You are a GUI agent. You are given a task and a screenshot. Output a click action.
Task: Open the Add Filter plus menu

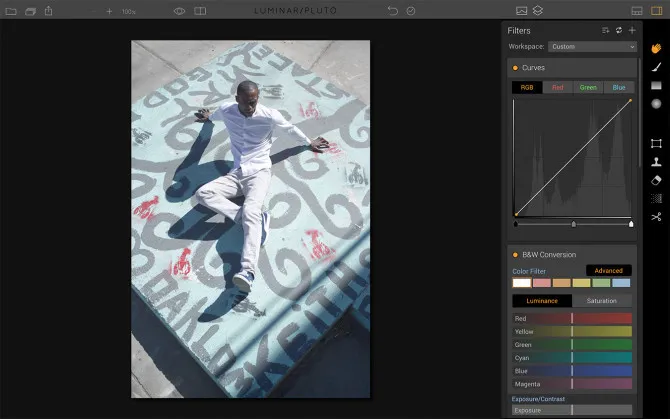[x=631, y=31]
